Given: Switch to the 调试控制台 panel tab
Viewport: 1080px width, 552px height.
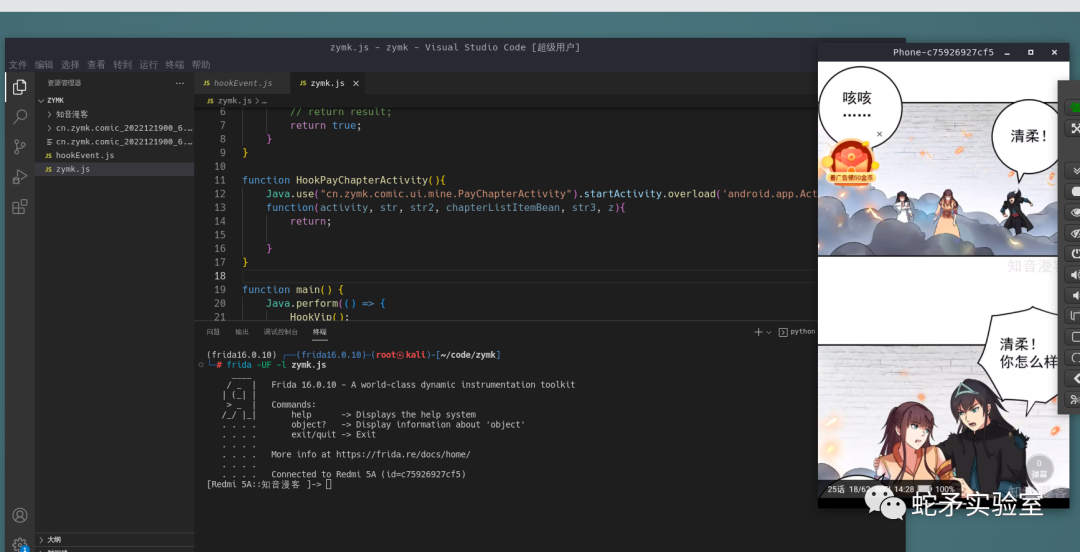Looking at the screenshot, I should (x=280, y=332).
